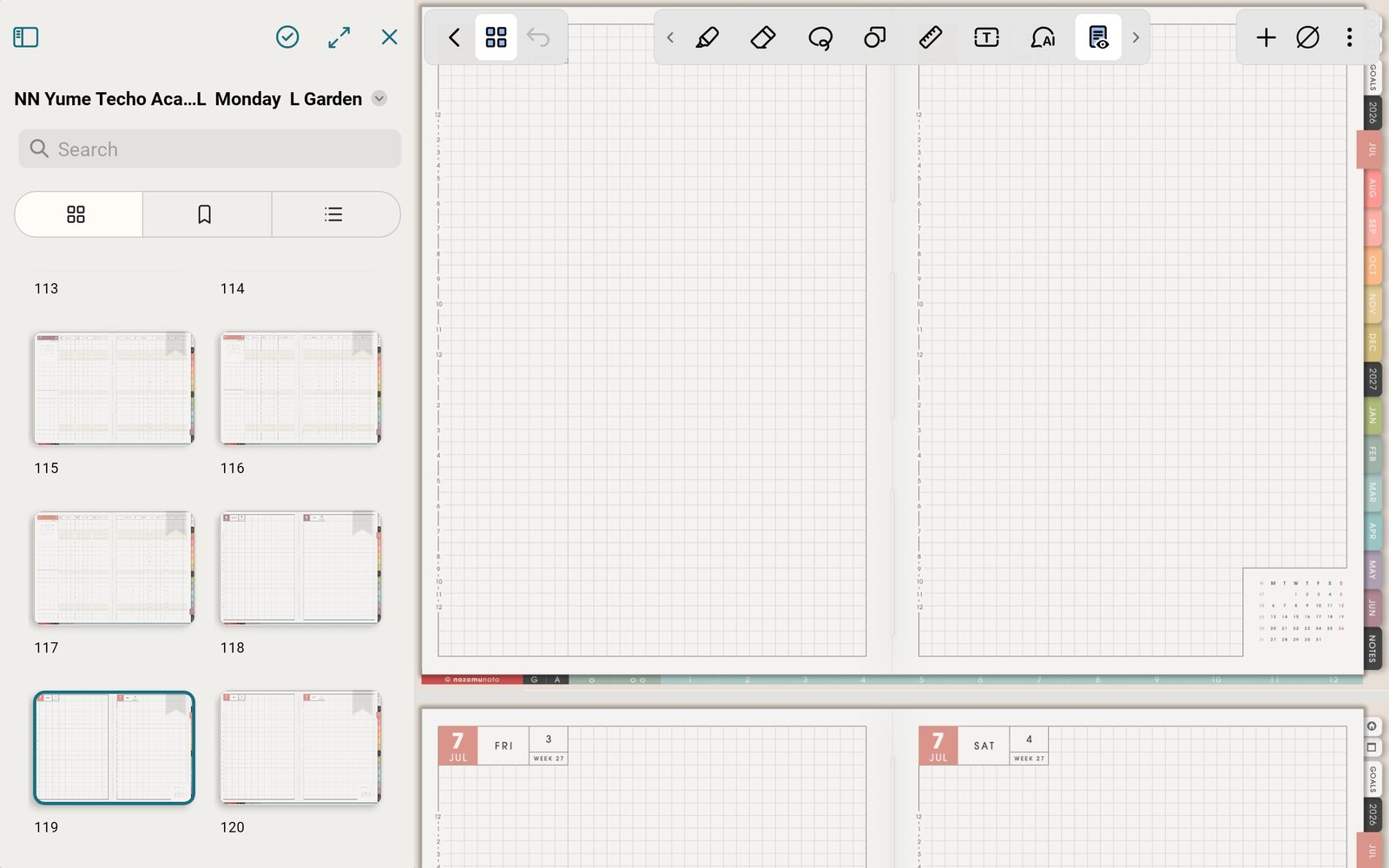Image resolution: width=1389 pixels, height=868 pixels.
Task: Click the undo arrow
Action: click(x=538, y=37)
